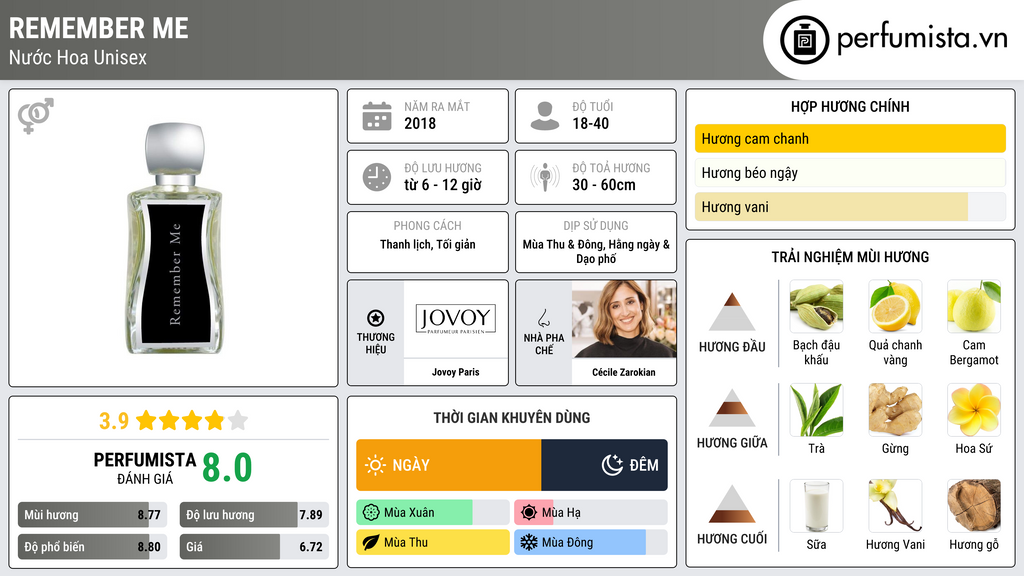Screen dimensions: 1024x576
Task: Select the Quả chanh vàng note image
Action: [895, 306]
